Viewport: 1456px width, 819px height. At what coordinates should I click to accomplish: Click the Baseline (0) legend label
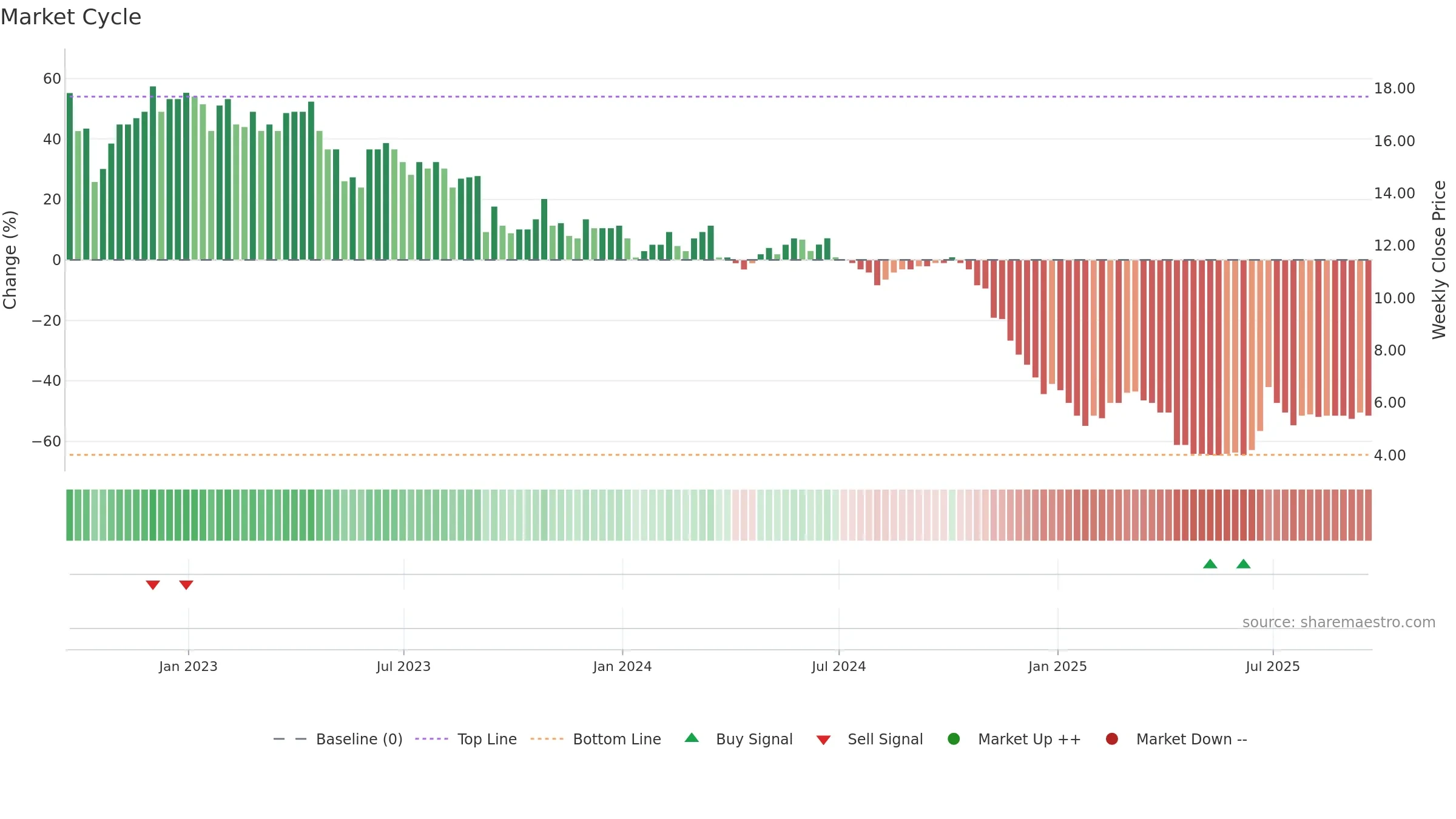359,739
